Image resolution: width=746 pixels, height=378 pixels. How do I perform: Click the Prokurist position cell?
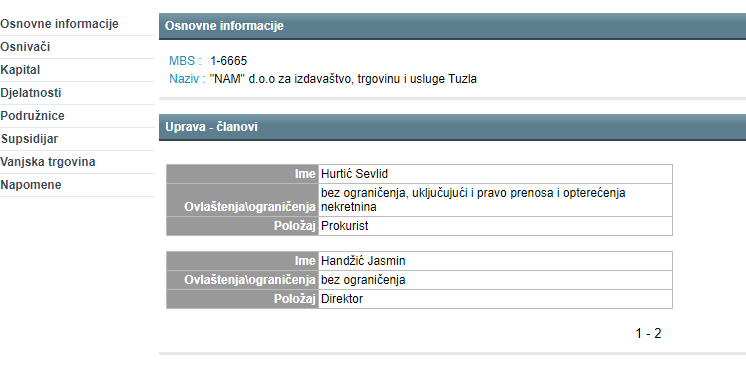point(495,226)
